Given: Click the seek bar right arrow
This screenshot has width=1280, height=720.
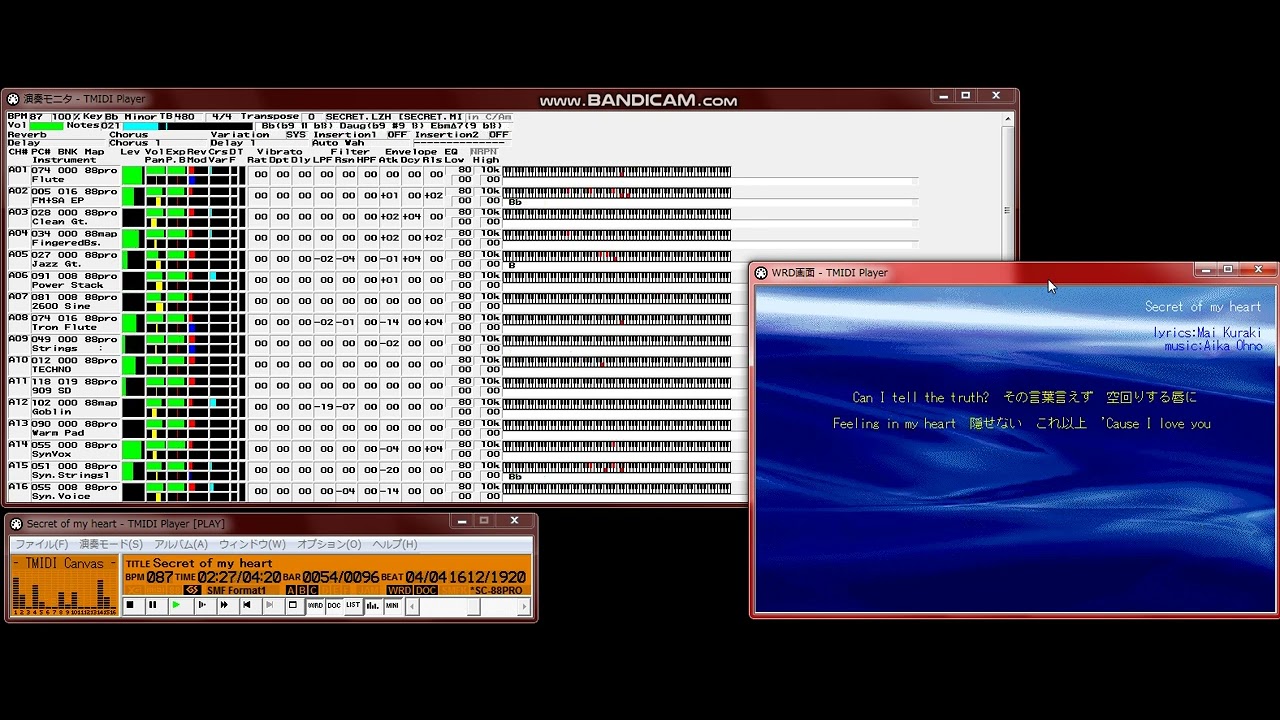Looking at the screenshot, I should 524,606.
